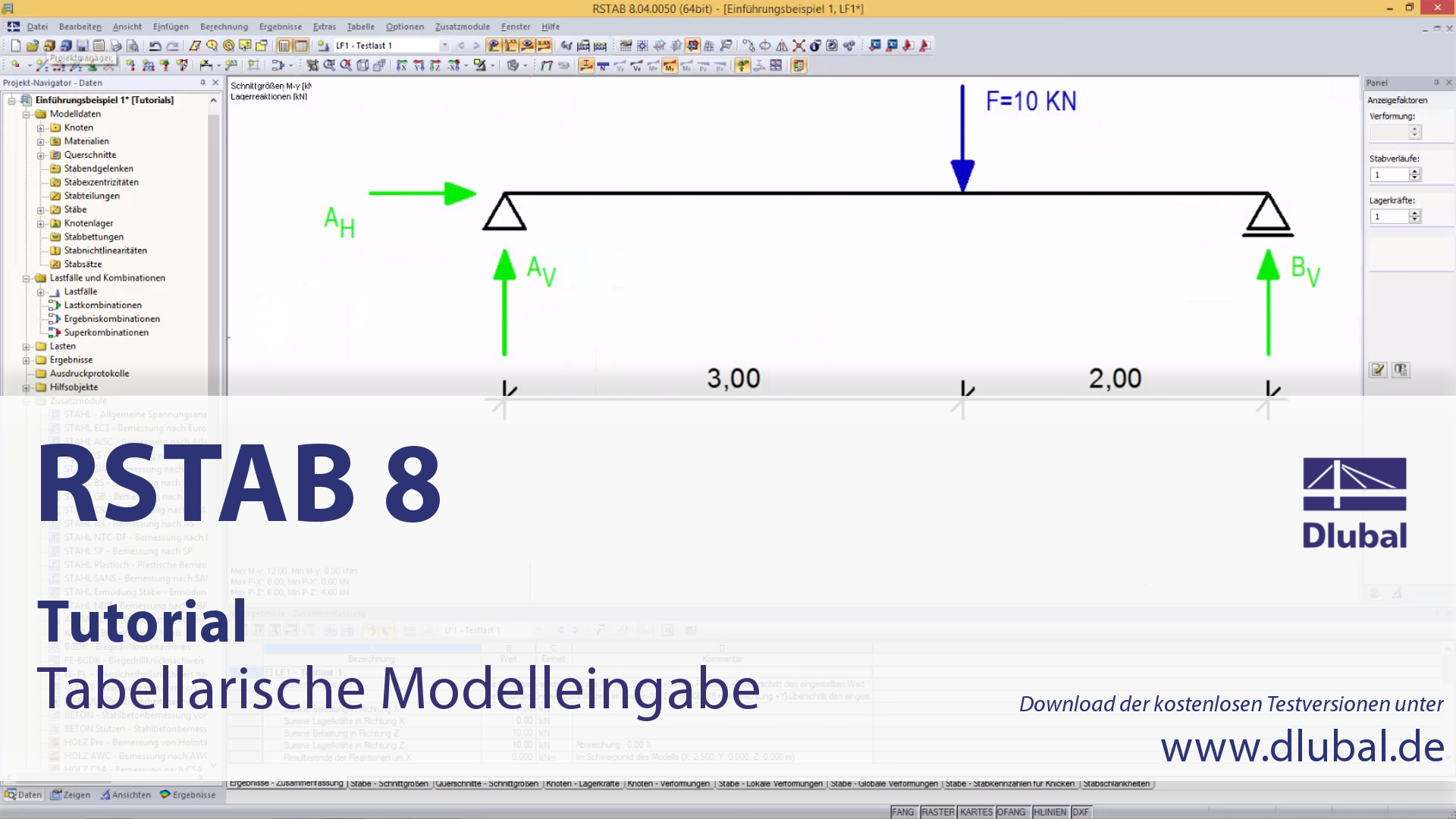Viewport: 1456px width, 819px height.
Task: Select the Materialien tree item
Action: pos(86,141)
